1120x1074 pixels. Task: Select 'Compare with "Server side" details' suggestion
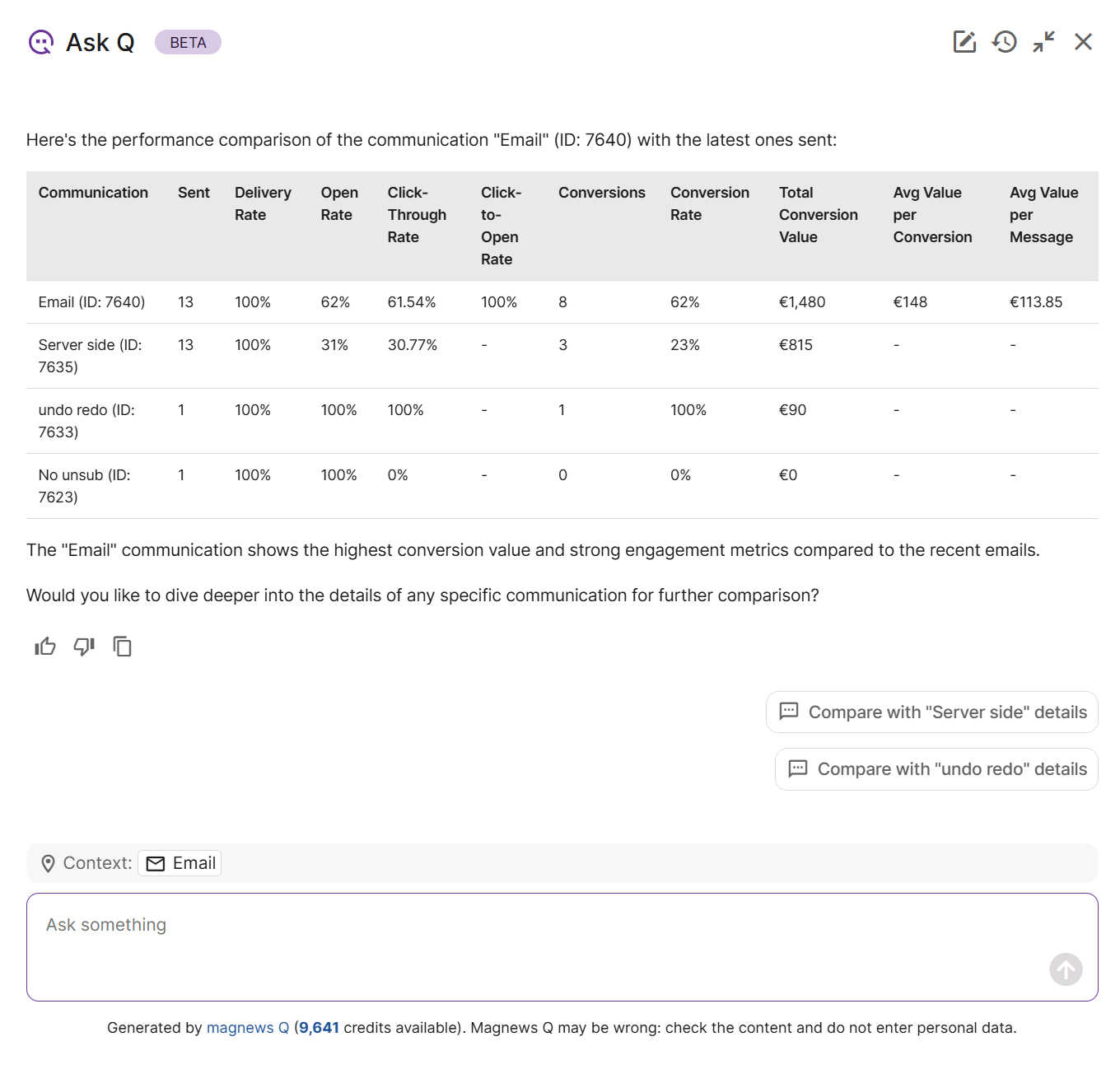coord(931,712)
